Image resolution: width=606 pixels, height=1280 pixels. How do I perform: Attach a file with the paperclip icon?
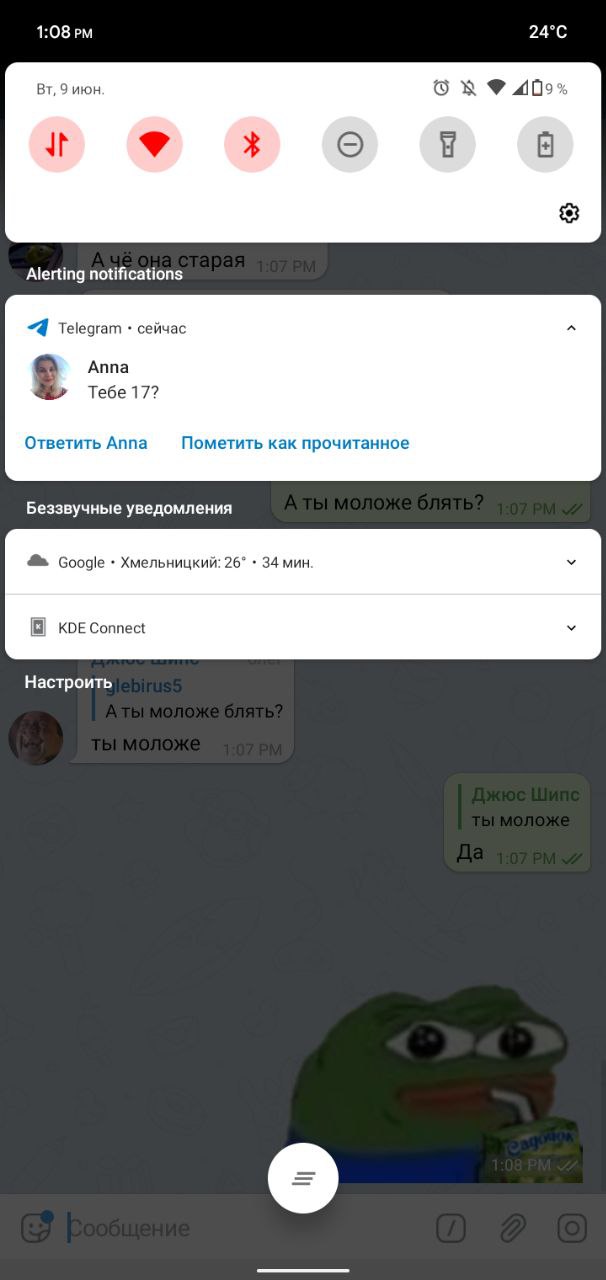coord(513,1228)
